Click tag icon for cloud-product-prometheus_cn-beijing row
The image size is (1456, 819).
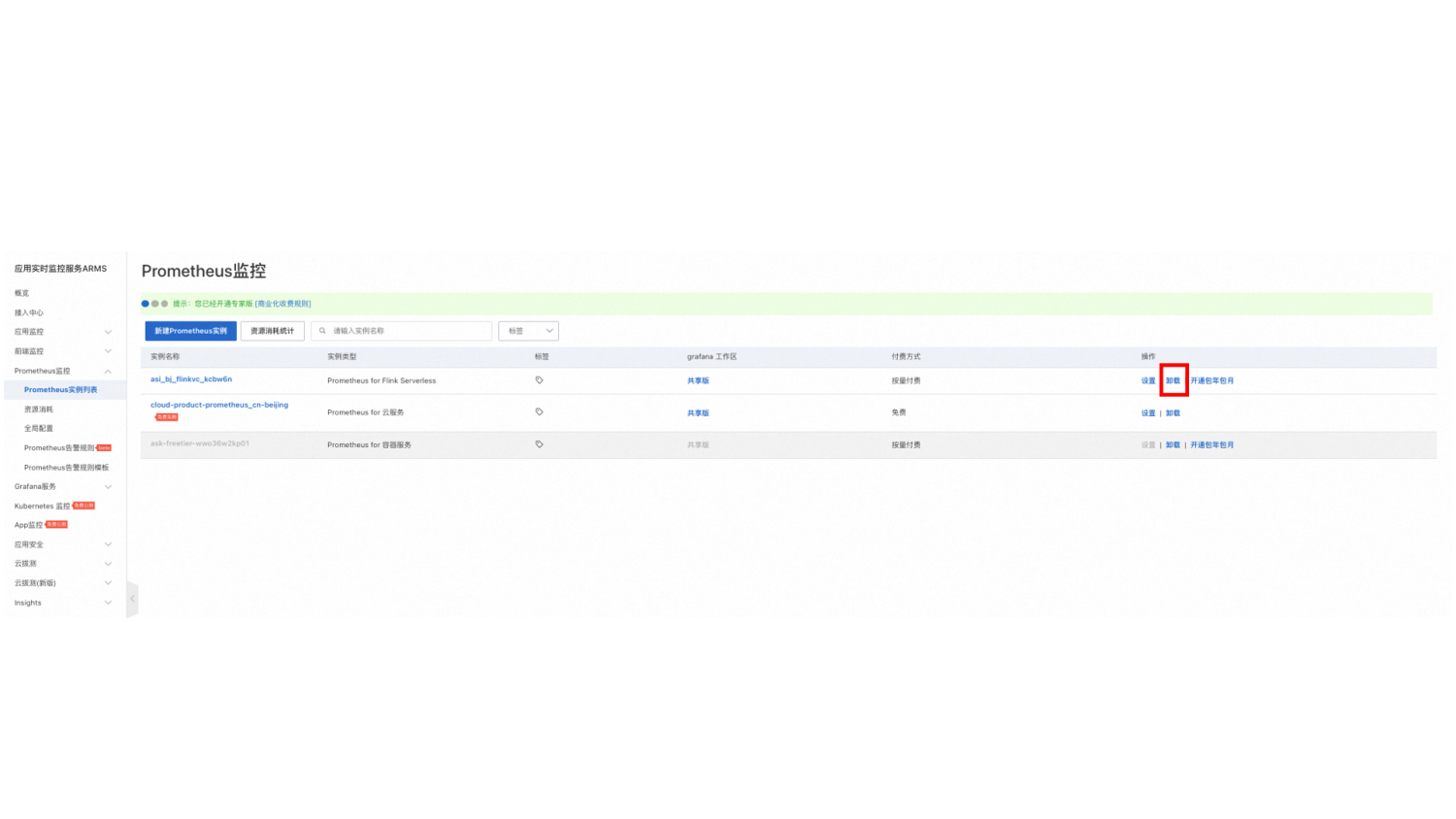539,412
